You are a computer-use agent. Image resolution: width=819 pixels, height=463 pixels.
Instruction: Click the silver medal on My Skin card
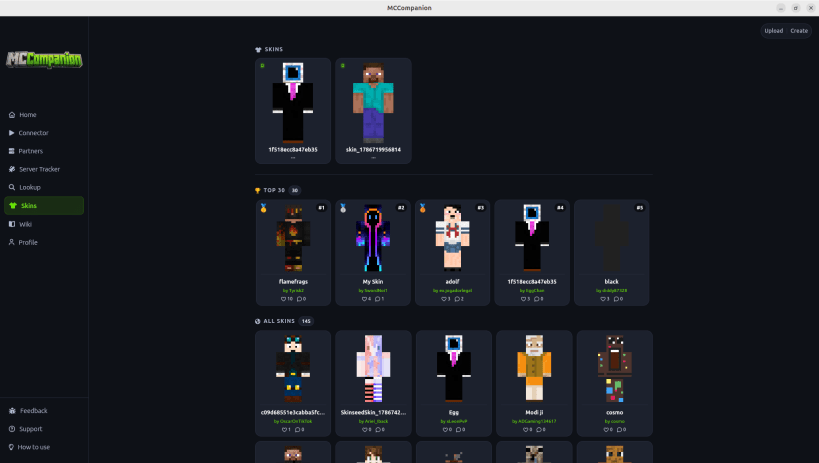point(343,208)
